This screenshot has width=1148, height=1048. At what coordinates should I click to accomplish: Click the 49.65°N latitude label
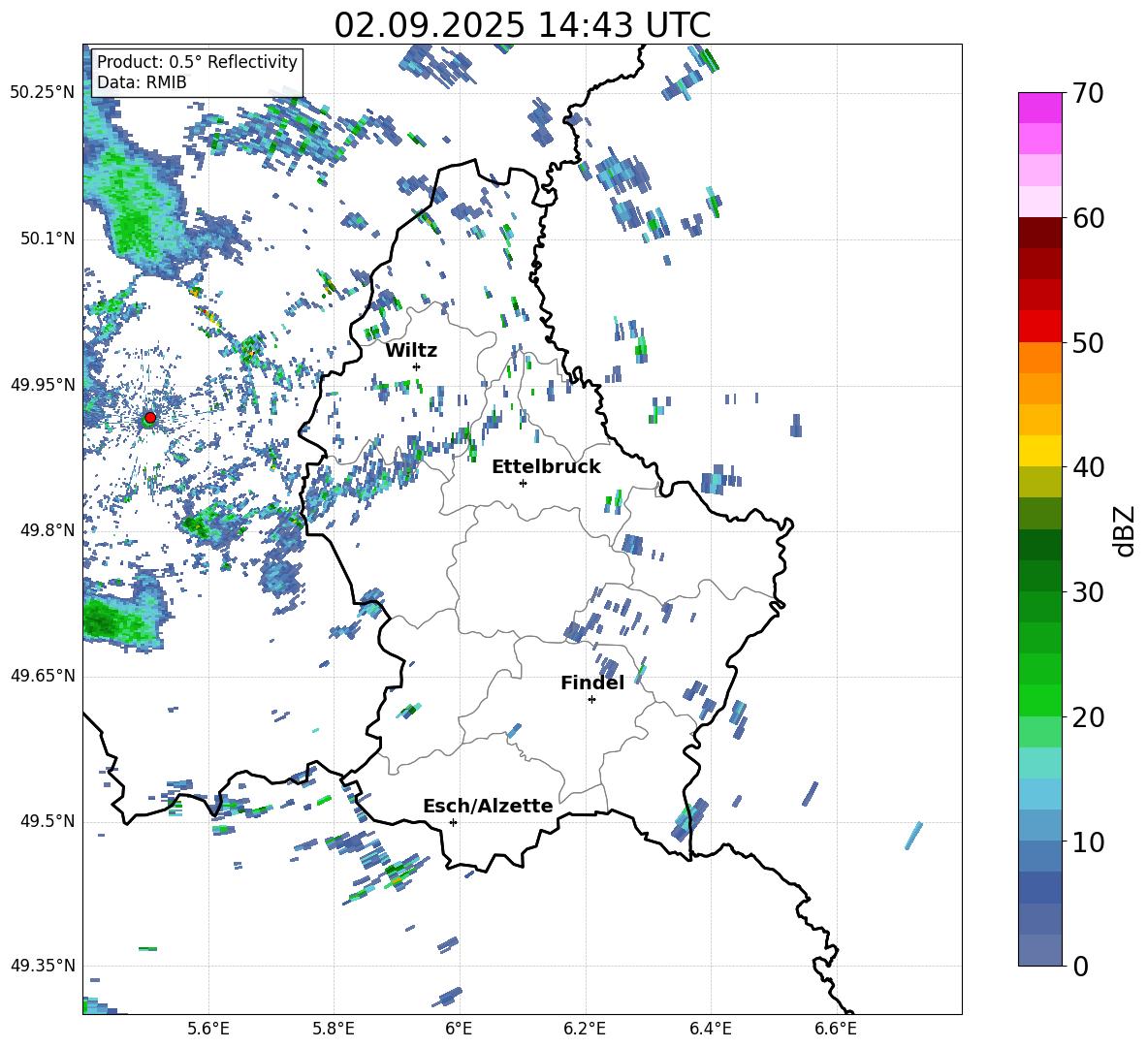[43, 676]
